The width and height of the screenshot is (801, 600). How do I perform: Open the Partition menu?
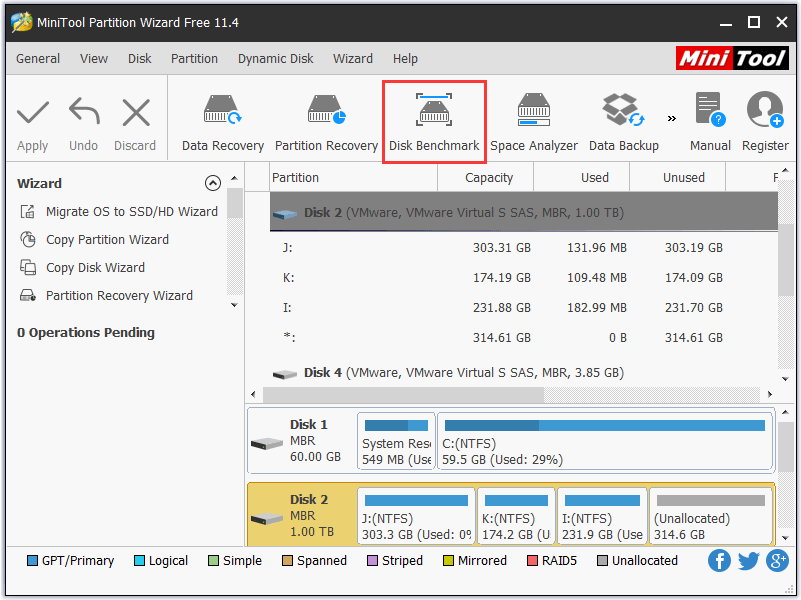[194, 59]
